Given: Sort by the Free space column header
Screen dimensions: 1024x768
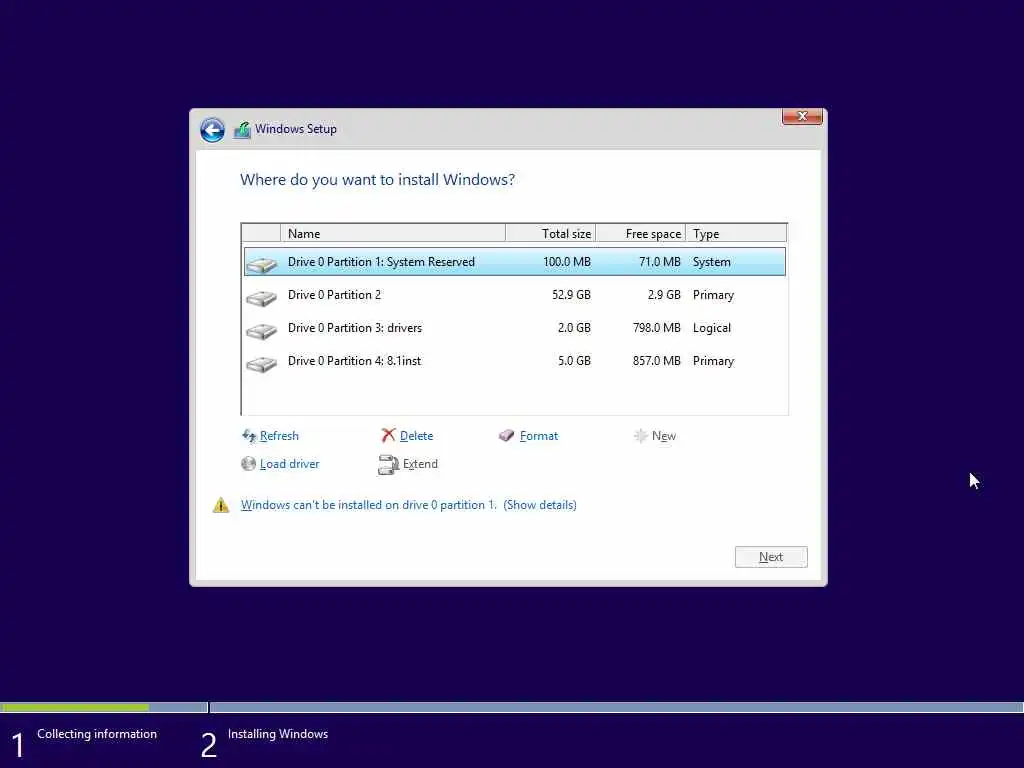Looking at the screenshot, I should [x=641, y=233].
